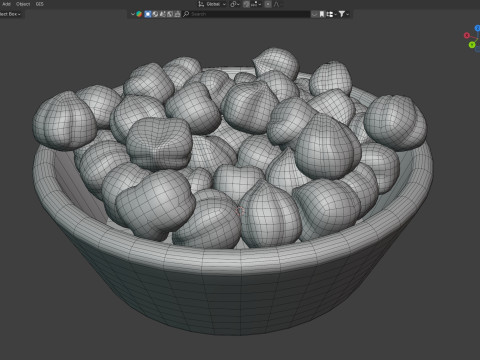Focus the Search input field

(246, 14)
